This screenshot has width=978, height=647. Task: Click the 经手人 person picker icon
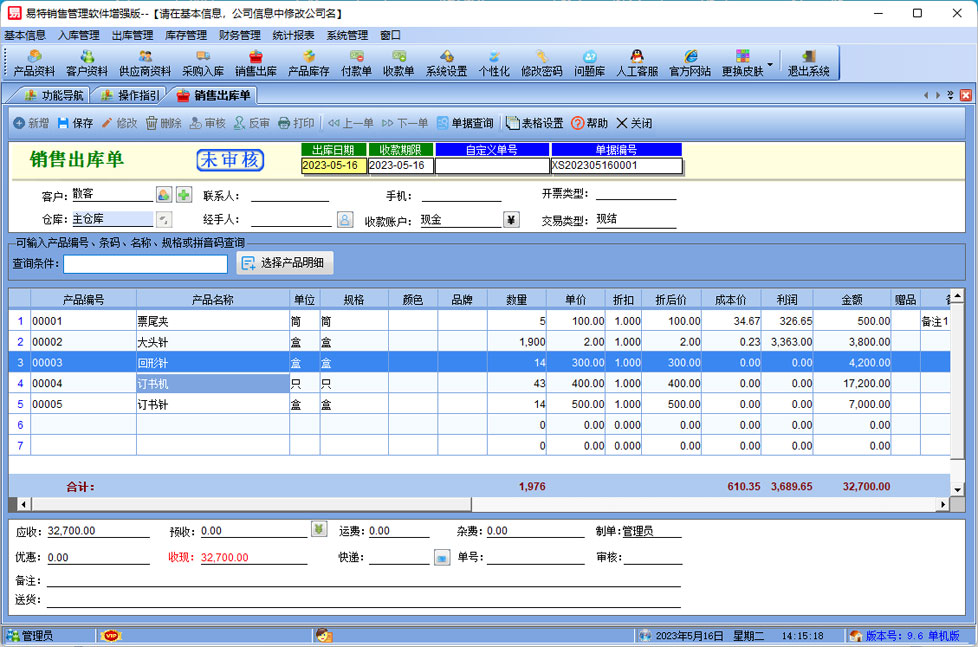coord(344,220)
